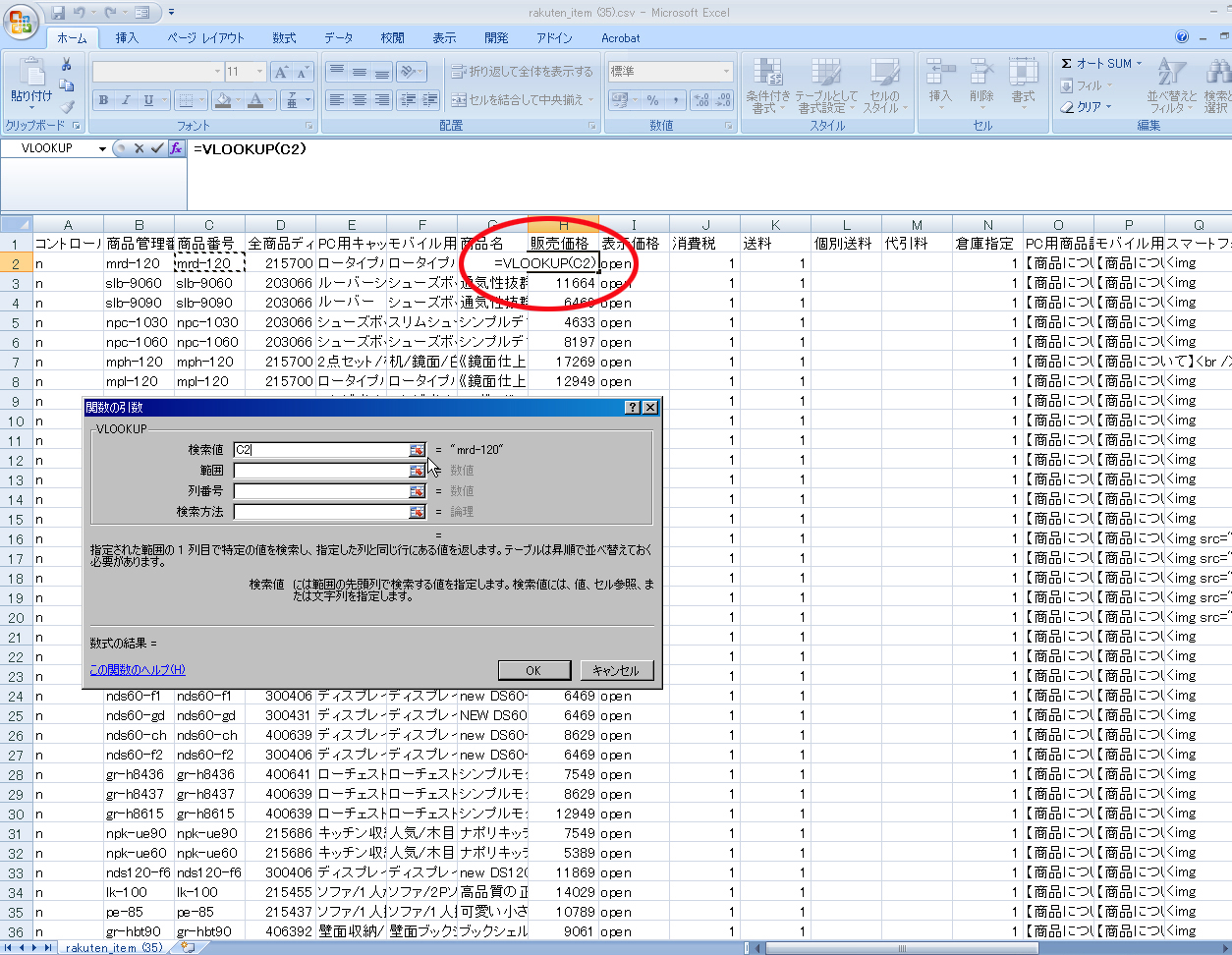Toggle Bold formatting
The width and height of the screenshot is (1232, 955).
[x=103, y=100]
